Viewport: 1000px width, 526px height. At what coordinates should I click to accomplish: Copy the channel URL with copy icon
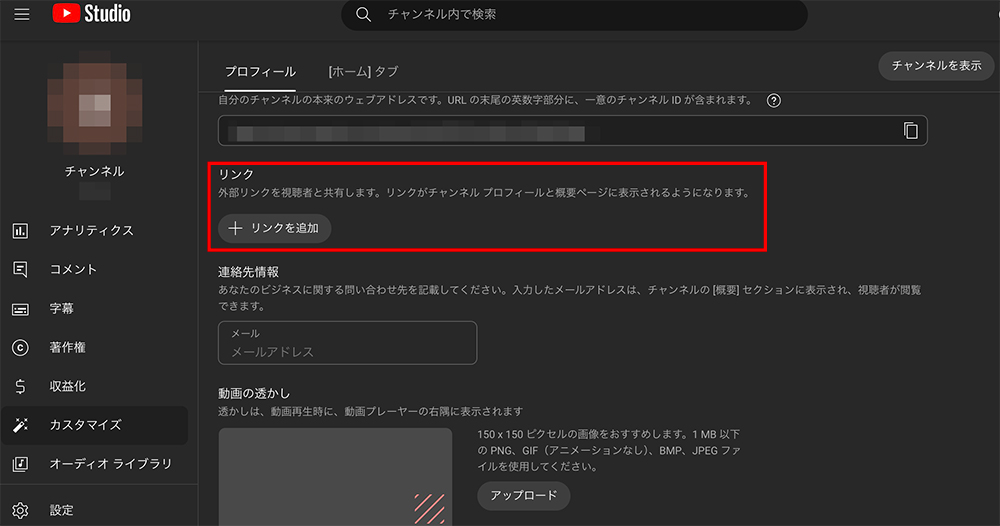(911, 131)
